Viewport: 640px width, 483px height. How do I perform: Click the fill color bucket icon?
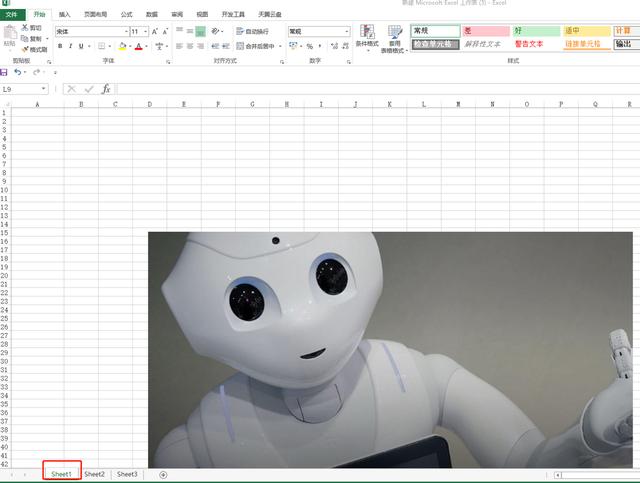(x=122, y=46)
